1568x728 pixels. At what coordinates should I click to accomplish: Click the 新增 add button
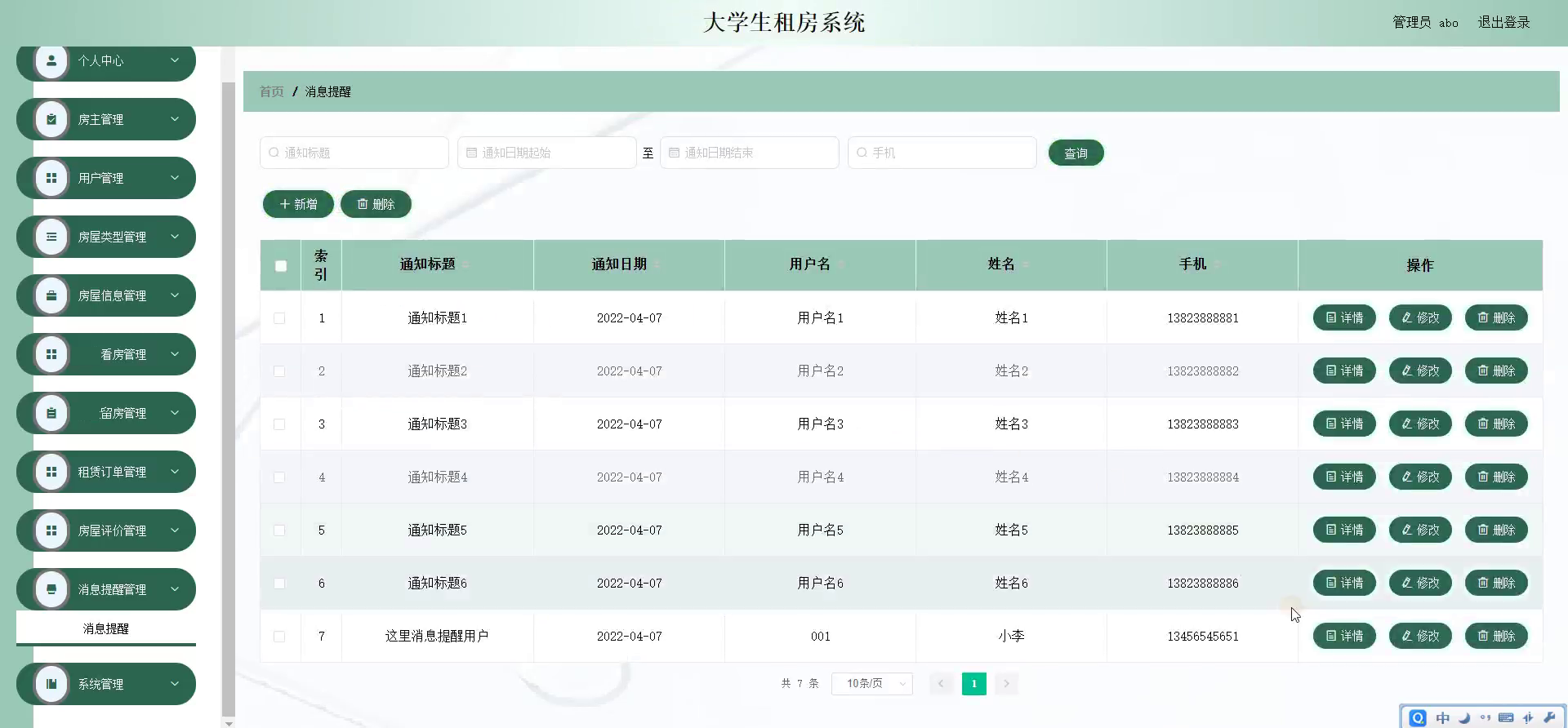(x=298, y=204)
